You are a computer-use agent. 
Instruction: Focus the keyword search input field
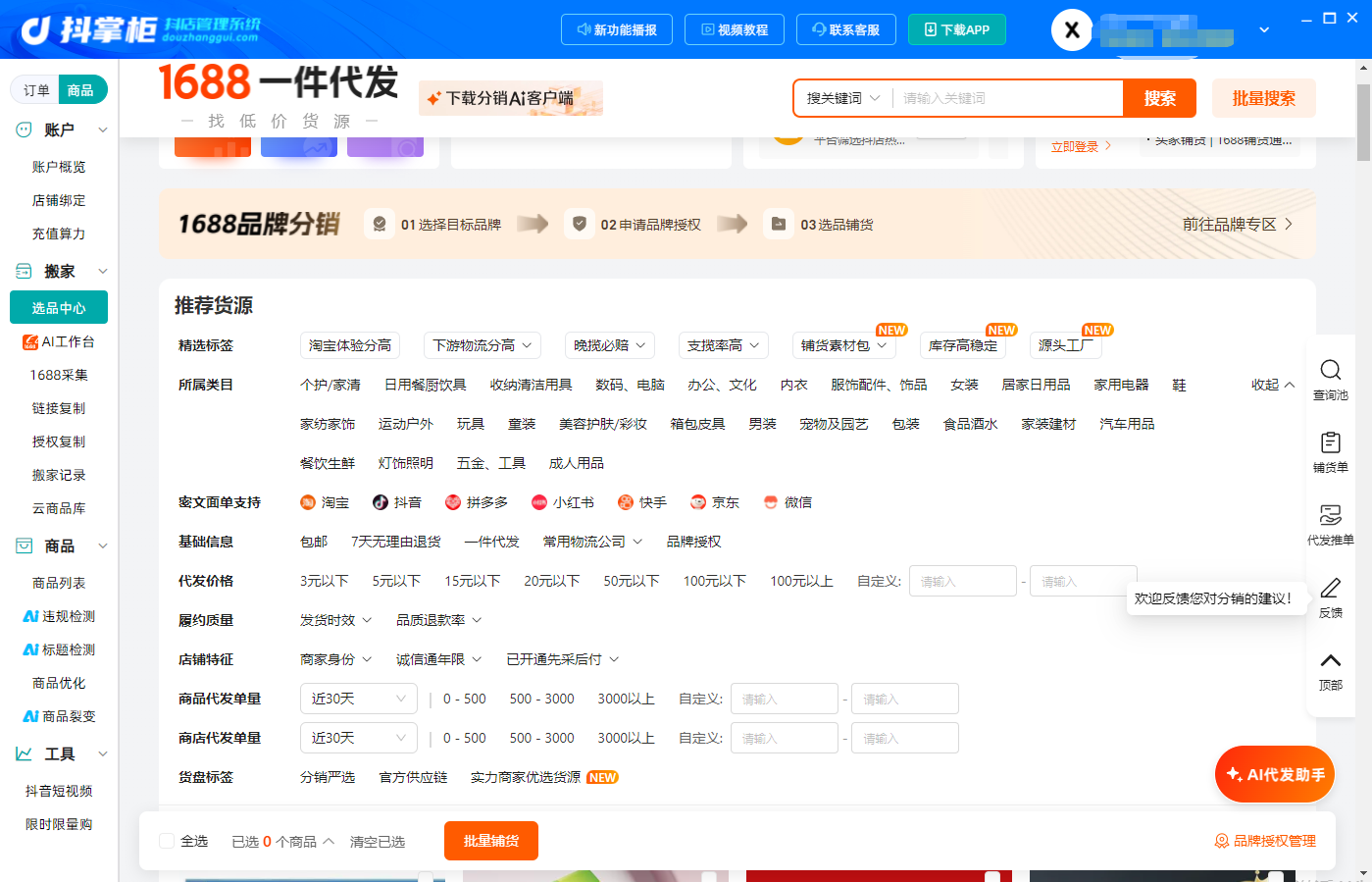tap(1008, 98)
